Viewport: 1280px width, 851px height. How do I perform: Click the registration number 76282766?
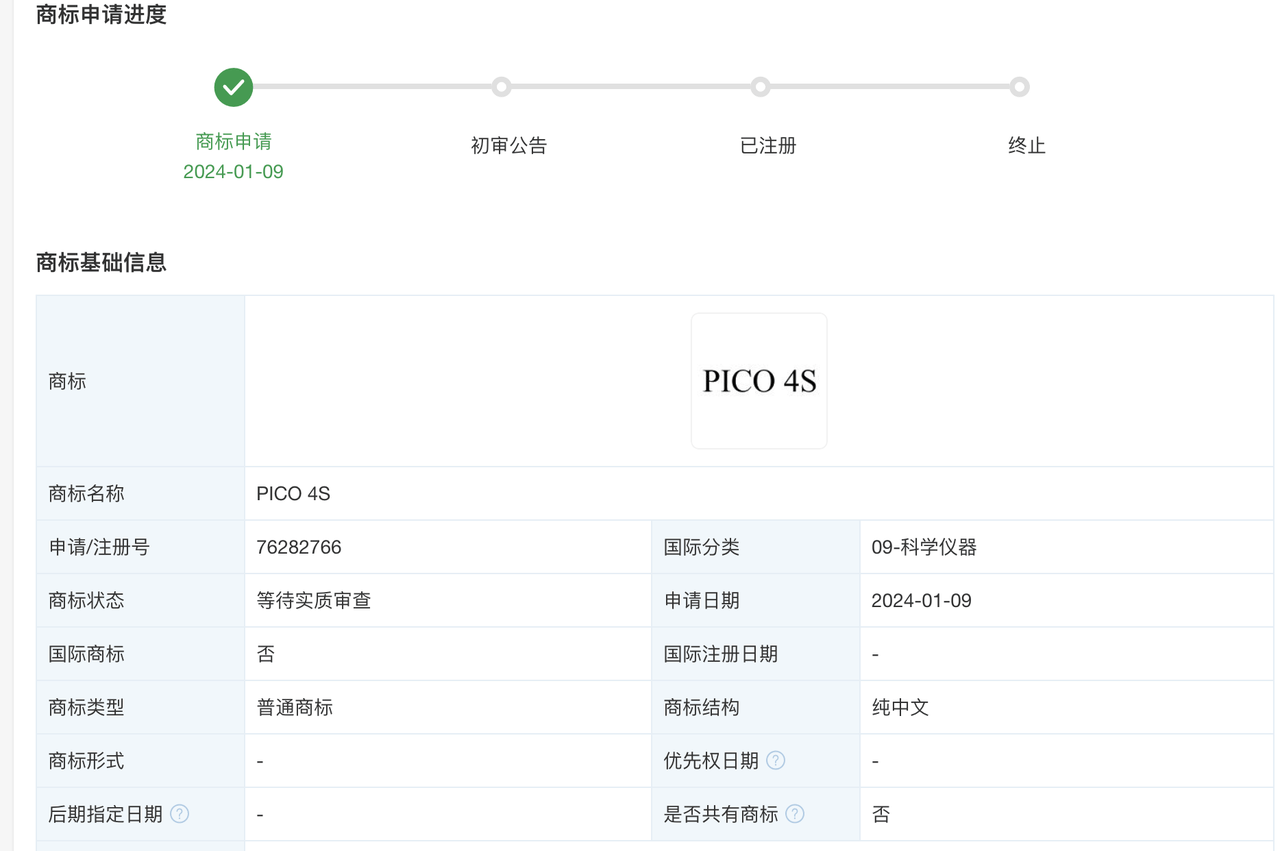pyautogui.click(x=299, y=547)
